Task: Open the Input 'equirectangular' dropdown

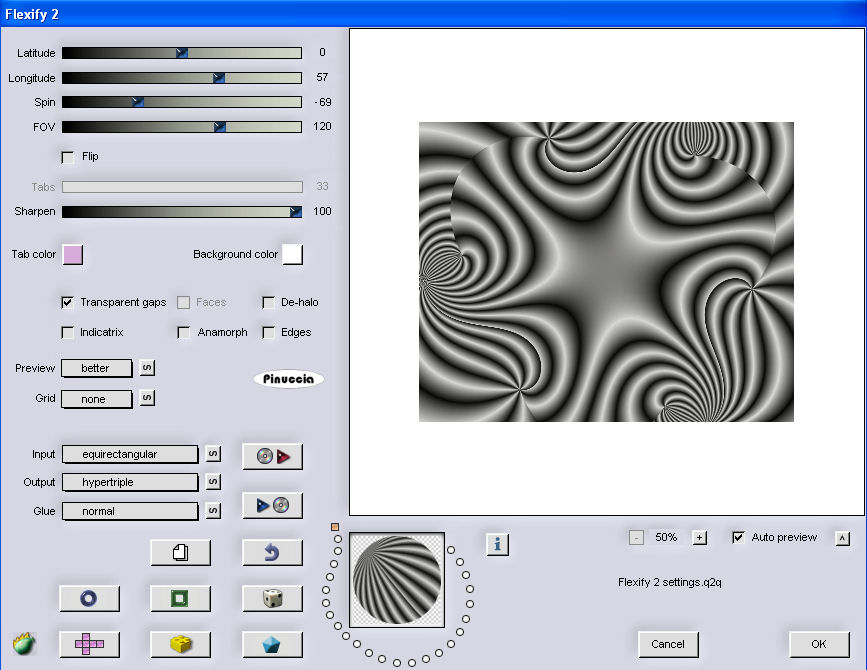Action: (x=130, y=454)
